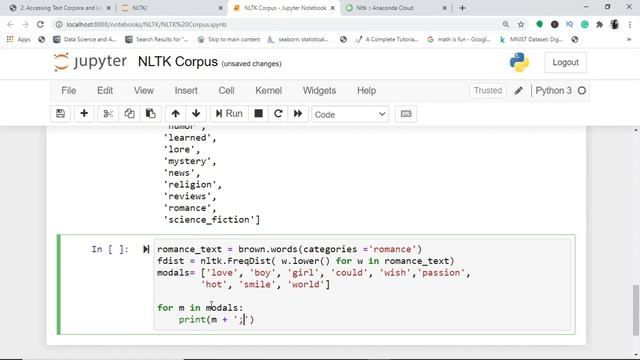The width and height of the screenshot is (640, 360).
Task: Rename the NLTK Corpus notebook title
Action: (178, 62)
